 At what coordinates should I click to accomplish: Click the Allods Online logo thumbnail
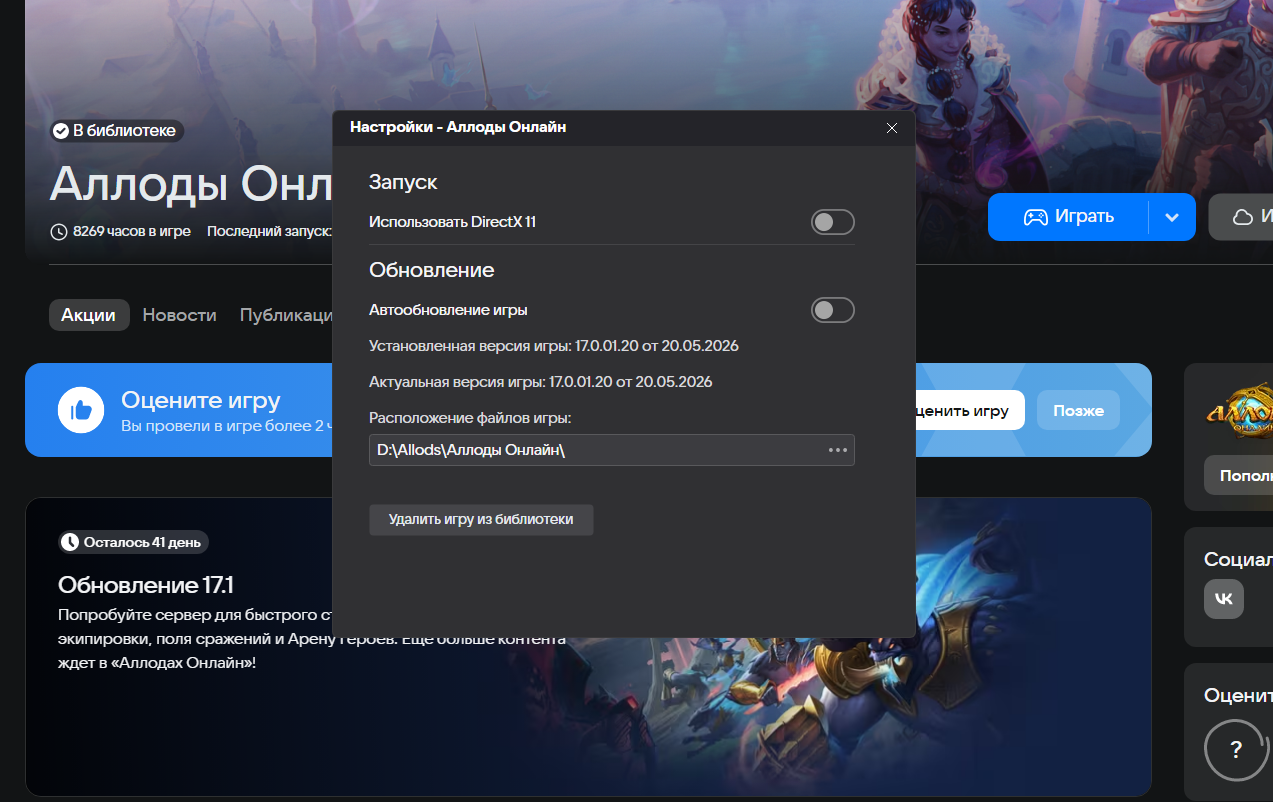(x=1238, y=413)
